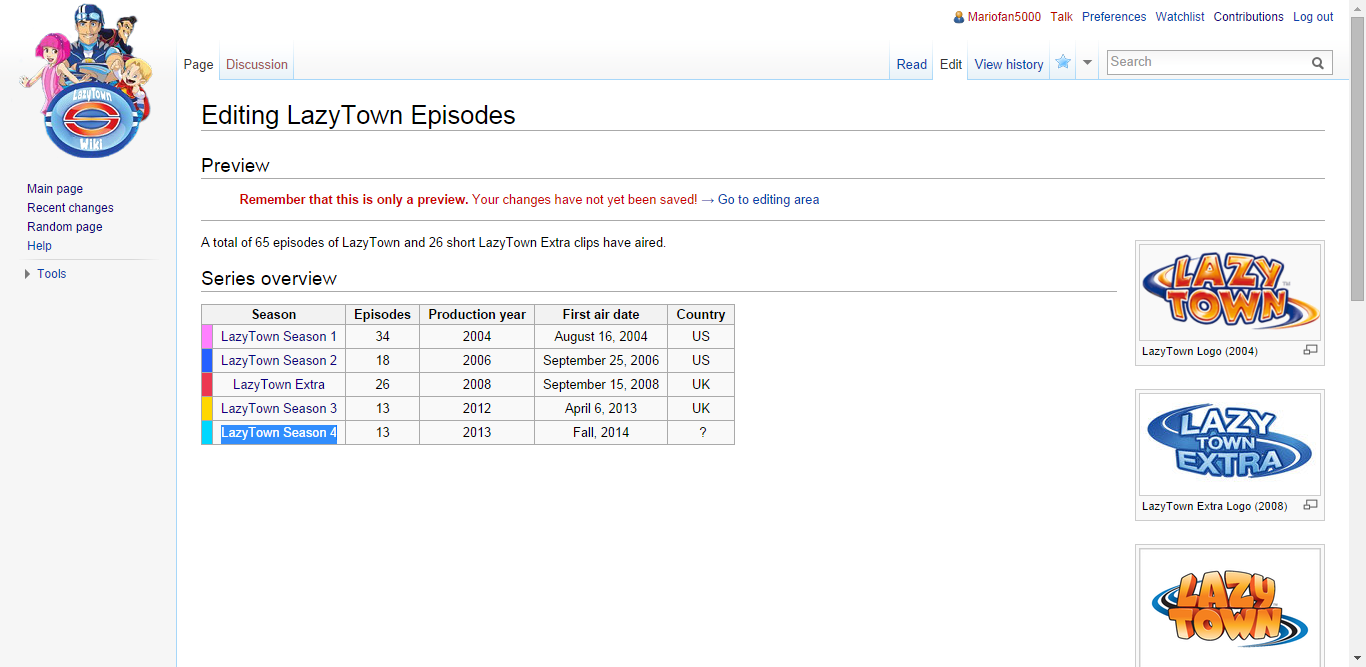Click the user icon beside Mariofan5000
The height and width of the screenshot is (667, 1366).
point(959,17)
